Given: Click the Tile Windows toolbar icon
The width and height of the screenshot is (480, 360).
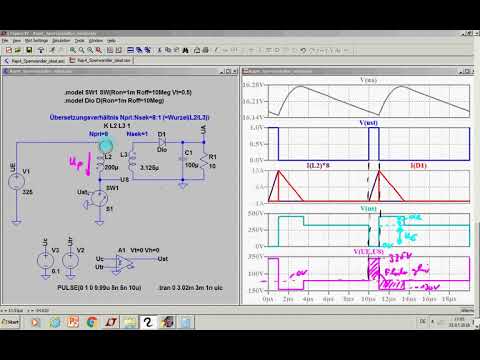Looking at the screenshot, I should click(x=131, y=50).
